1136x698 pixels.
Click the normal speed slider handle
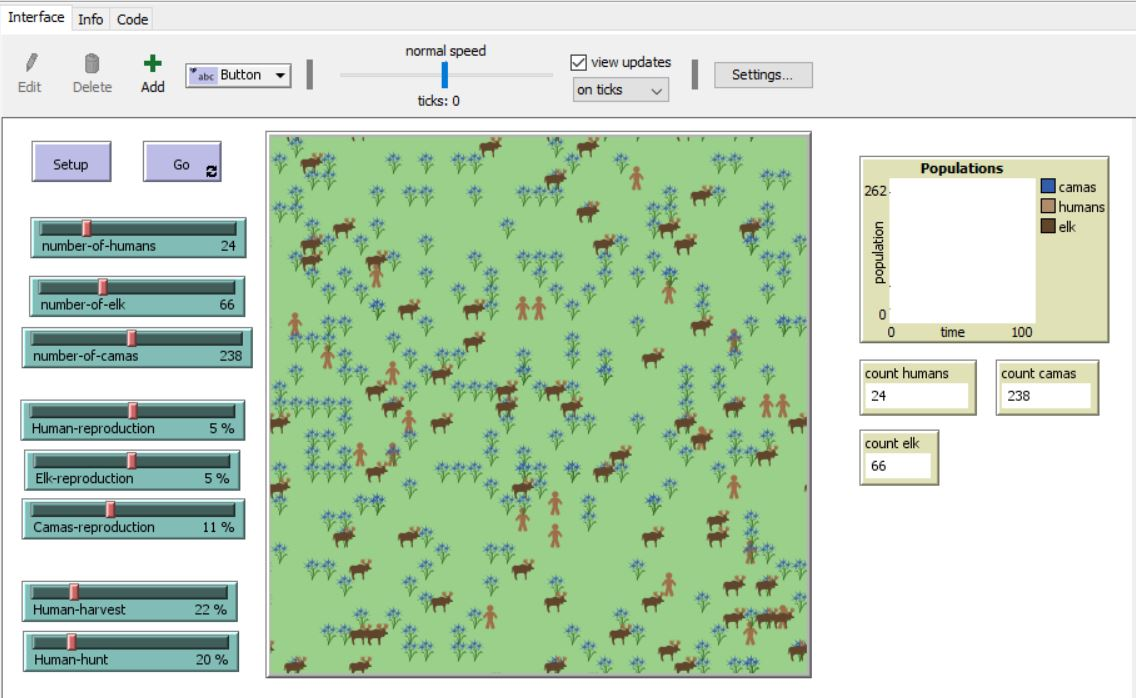pyautogui.click(x=445, y=75)
